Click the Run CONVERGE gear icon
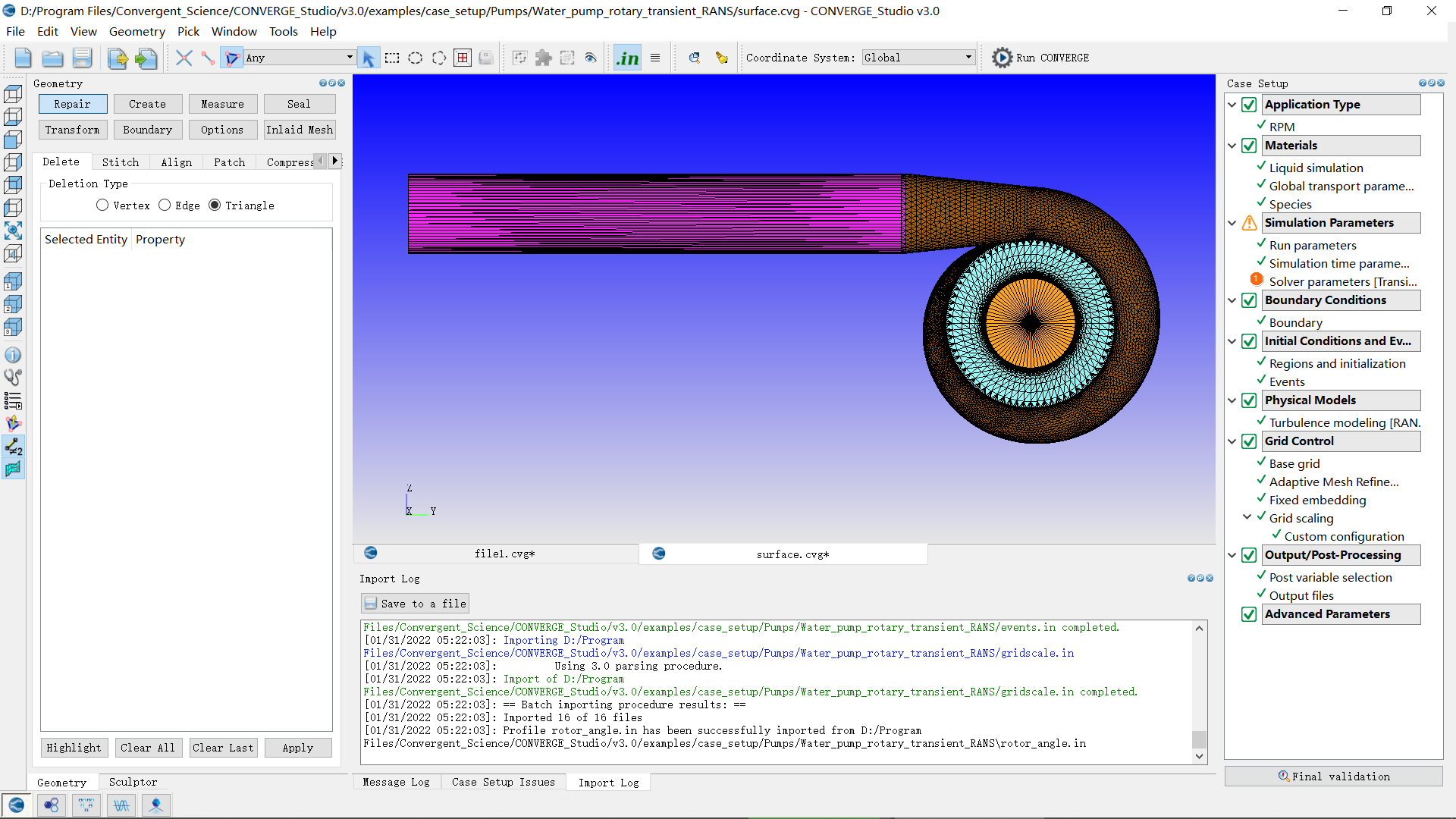 1002,58
